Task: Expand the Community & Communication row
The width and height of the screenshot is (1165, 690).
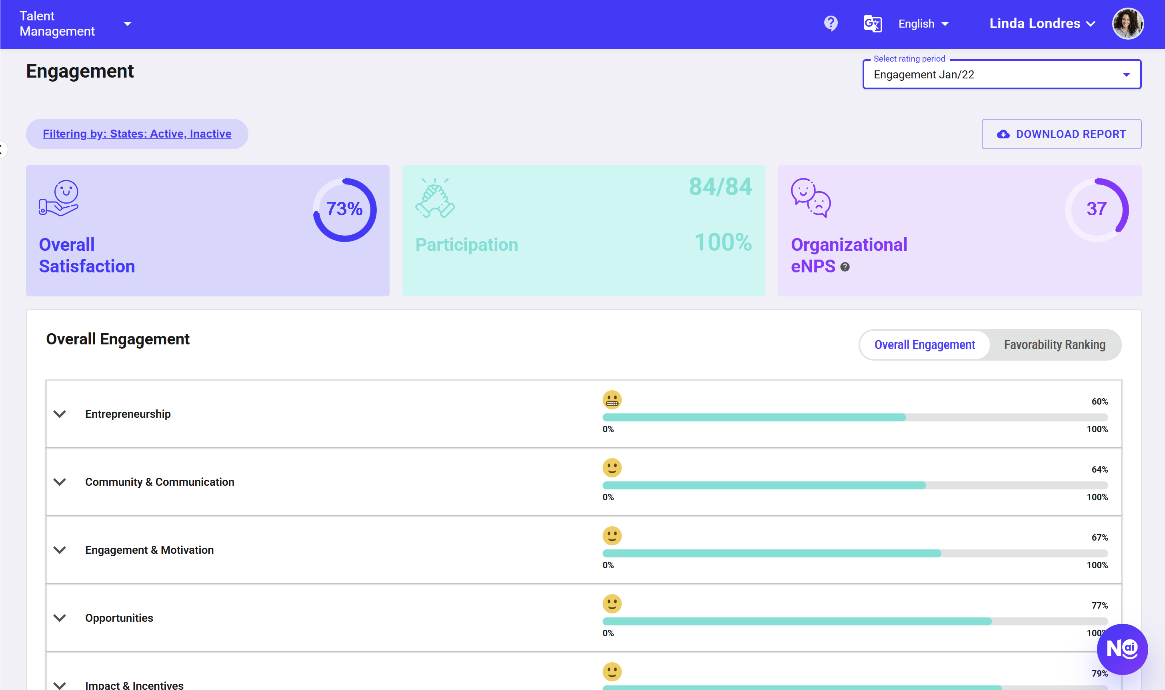Action: [x=60, y=482]
